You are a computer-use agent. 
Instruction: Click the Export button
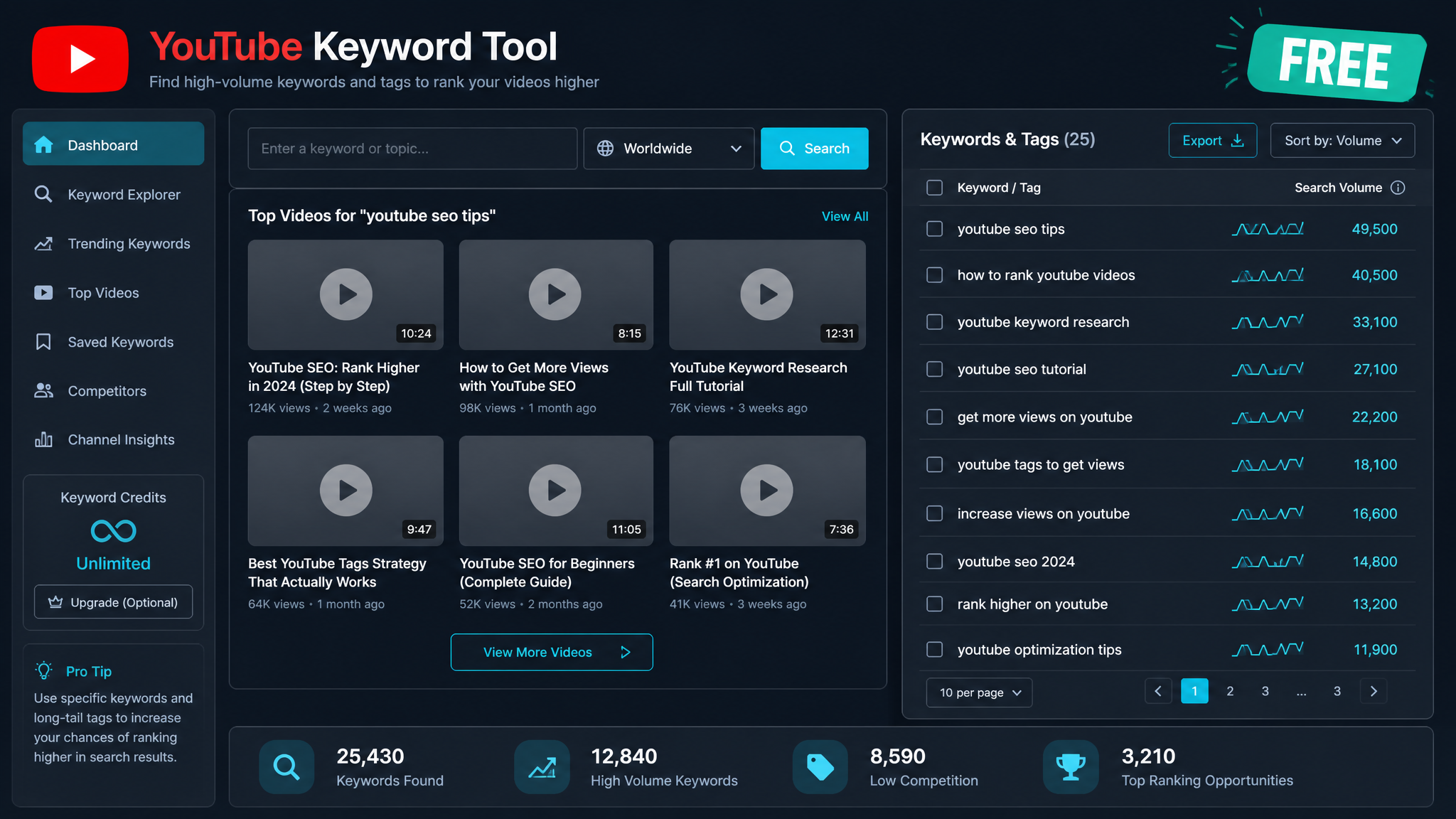(1213, 140)
